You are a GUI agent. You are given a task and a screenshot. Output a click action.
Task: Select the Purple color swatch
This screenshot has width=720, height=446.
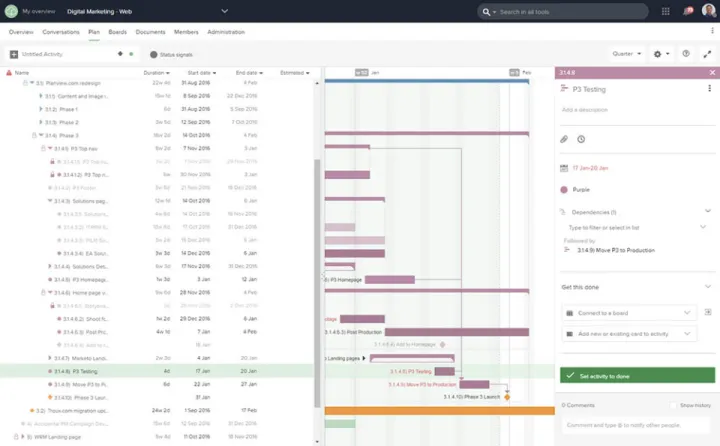point(565,189)
